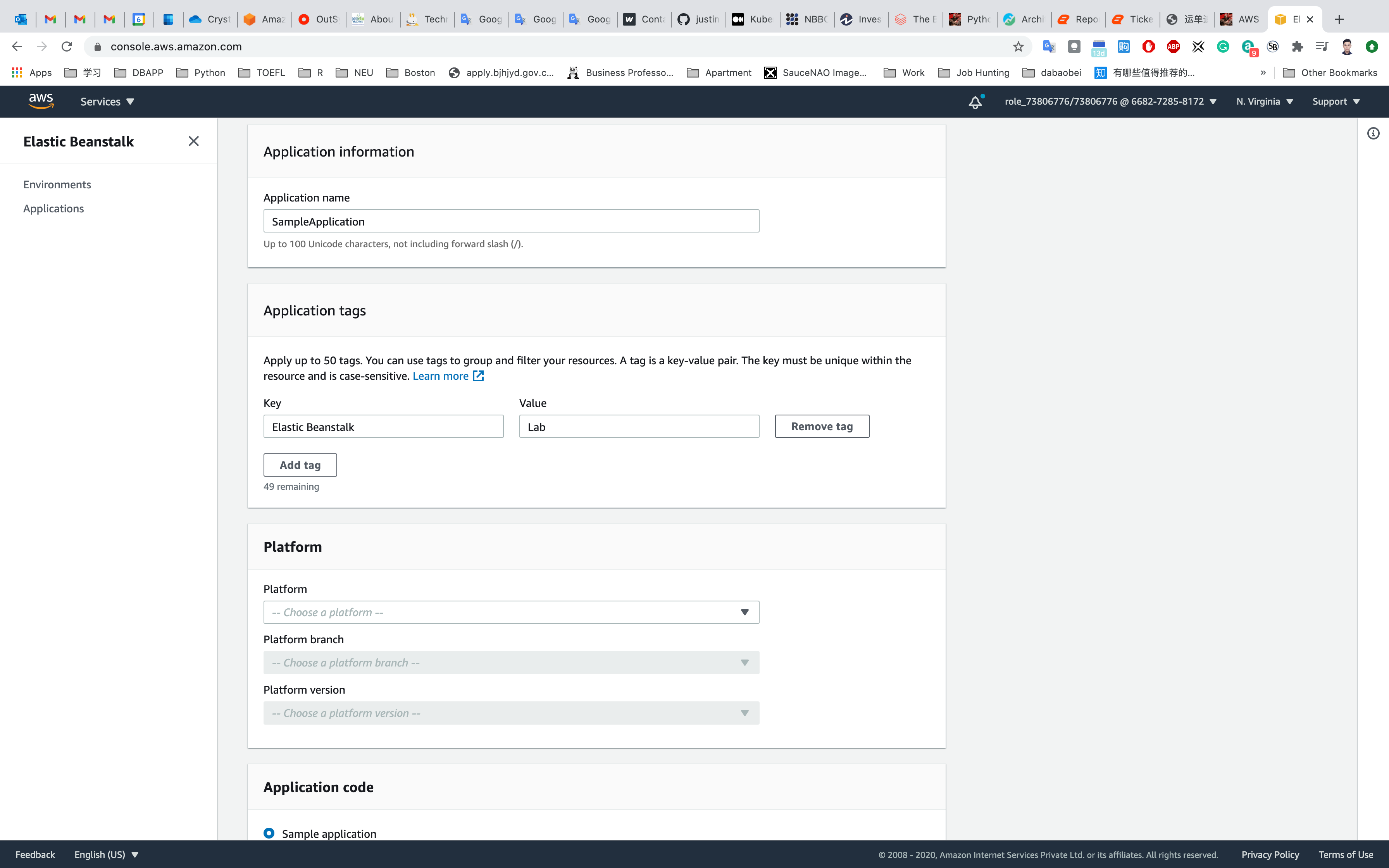
Task: Go to Environments in the sidebar
Action: click(57, 184)
